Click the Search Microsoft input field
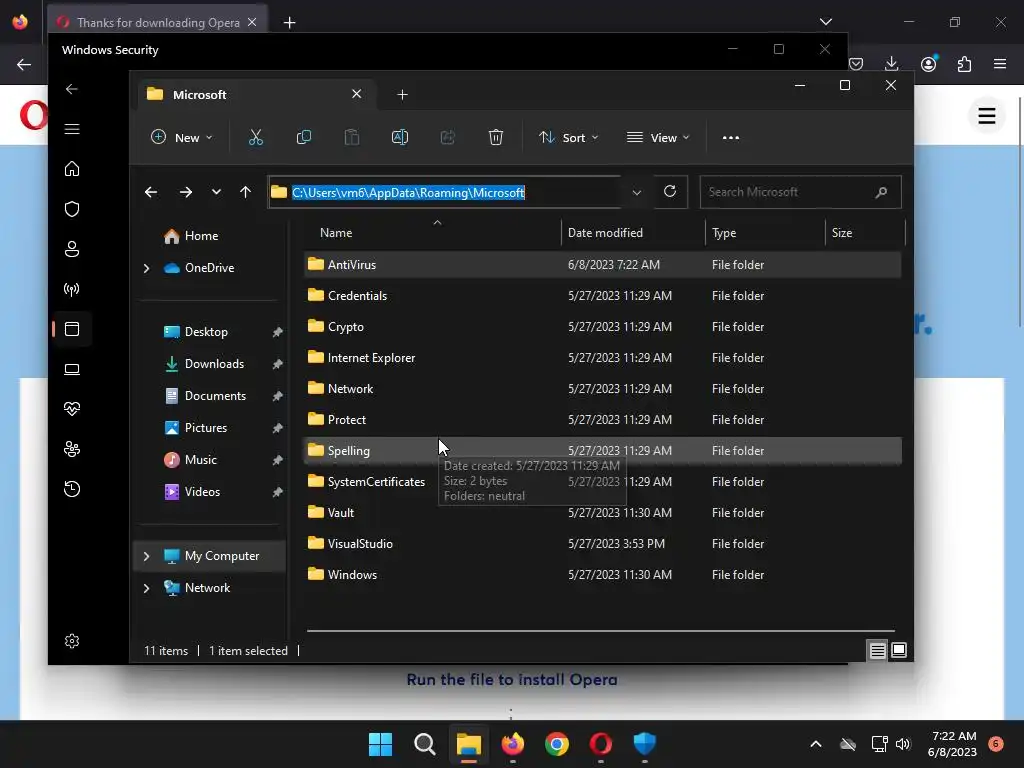The width and height of the screenshot is (1024, 768). click(x=801, y=192)
